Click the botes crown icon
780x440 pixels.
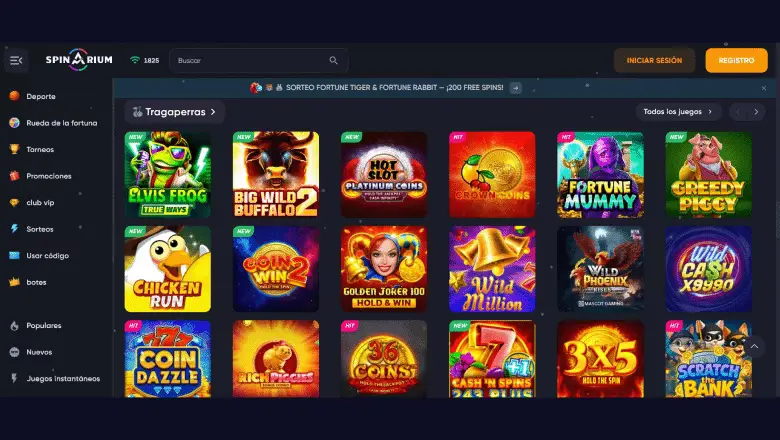point(14,282)
